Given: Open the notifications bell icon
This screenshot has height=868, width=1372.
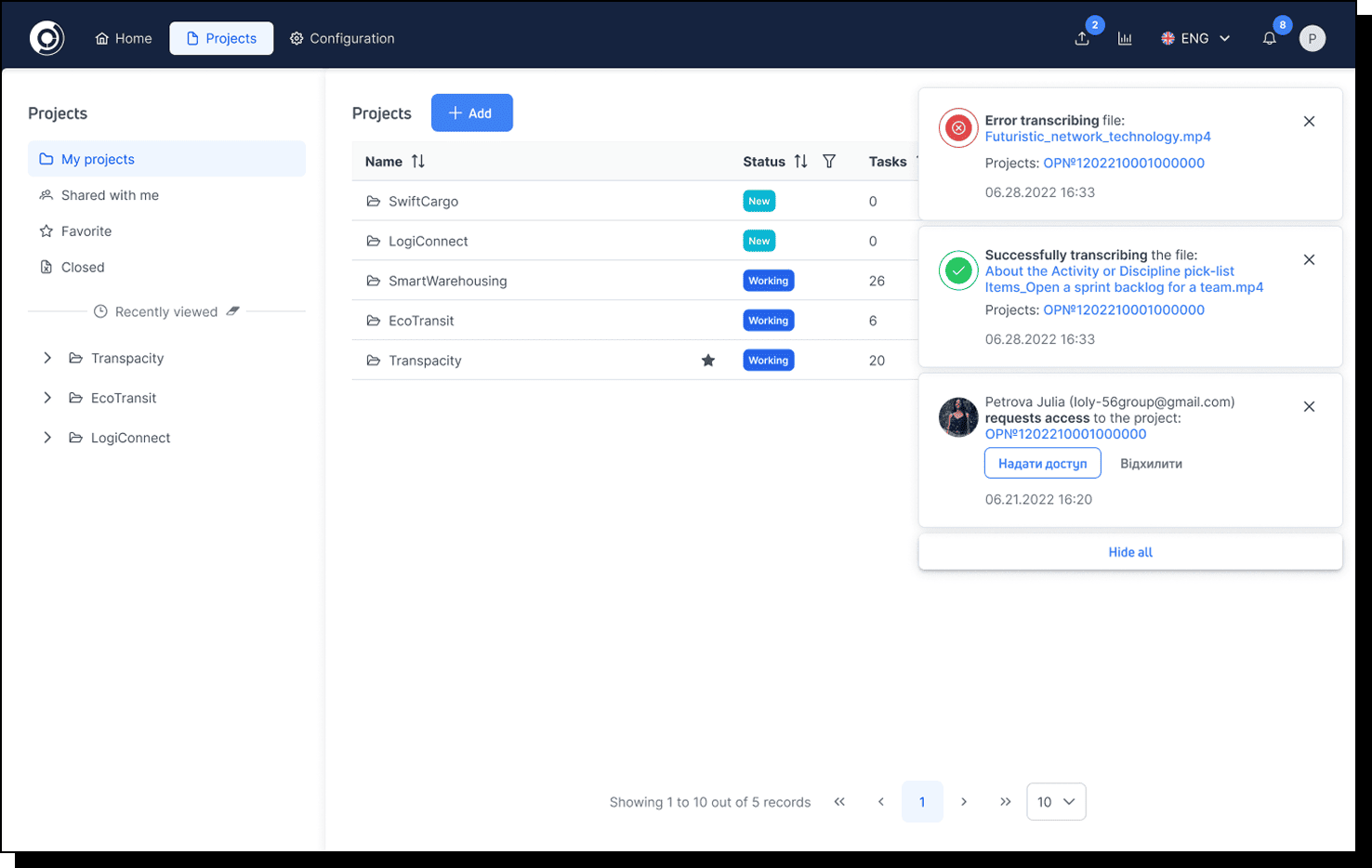Looking at the screenshot, I should pos(1269,38).
